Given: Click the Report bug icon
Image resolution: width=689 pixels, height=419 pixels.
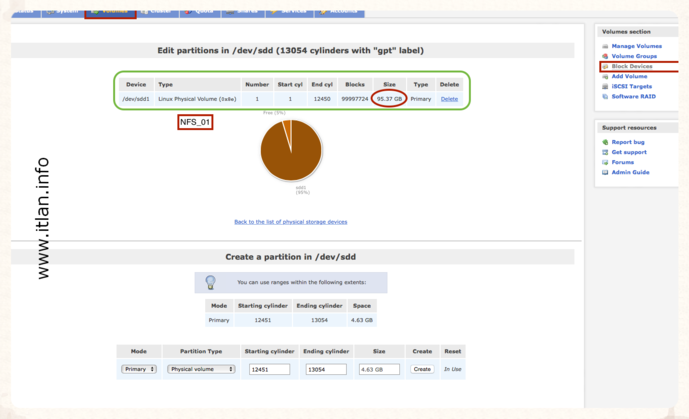Looking at the screenshot, I should (x=605, y=142).
